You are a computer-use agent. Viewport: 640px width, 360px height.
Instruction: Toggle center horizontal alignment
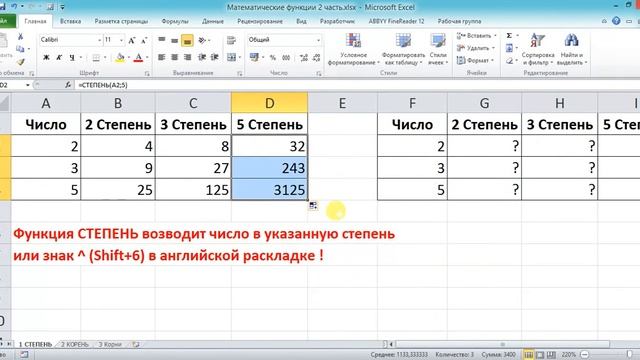(174, 57)
